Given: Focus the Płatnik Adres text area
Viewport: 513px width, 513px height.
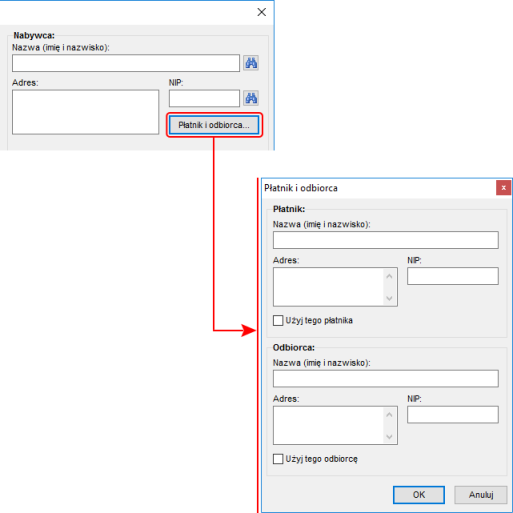Looking at the screenshot, I should click(329, 287).
